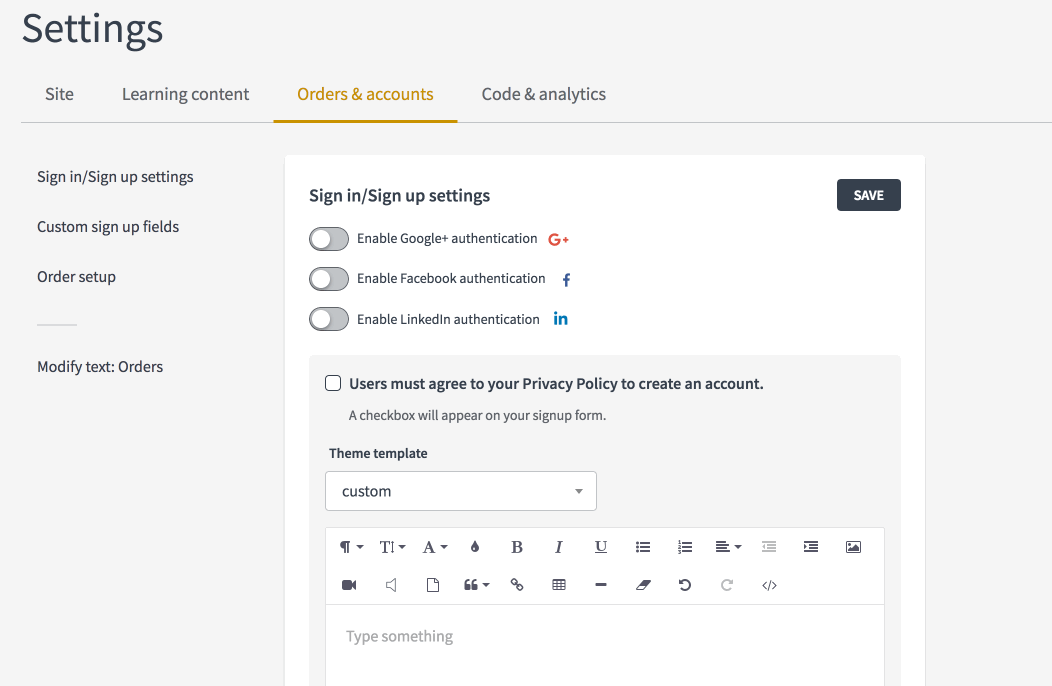Insert image into editor

click(853, 547)
